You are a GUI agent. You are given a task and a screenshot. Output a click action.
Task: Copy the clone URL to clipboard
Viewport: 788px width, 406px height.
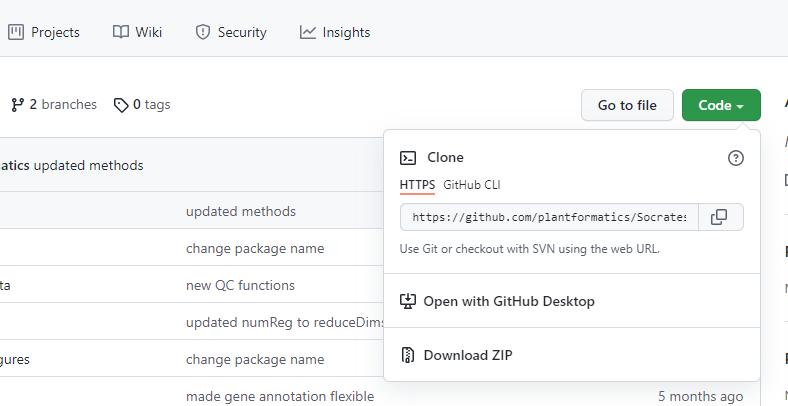[x=720, y=217]
